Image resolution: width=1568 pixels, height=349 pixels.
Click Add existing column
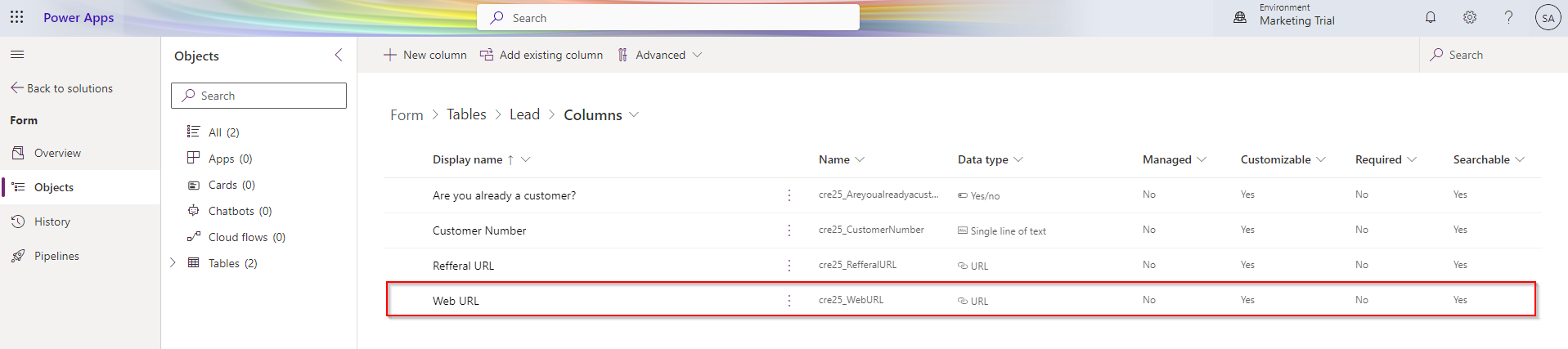click(x=541, y=55)
